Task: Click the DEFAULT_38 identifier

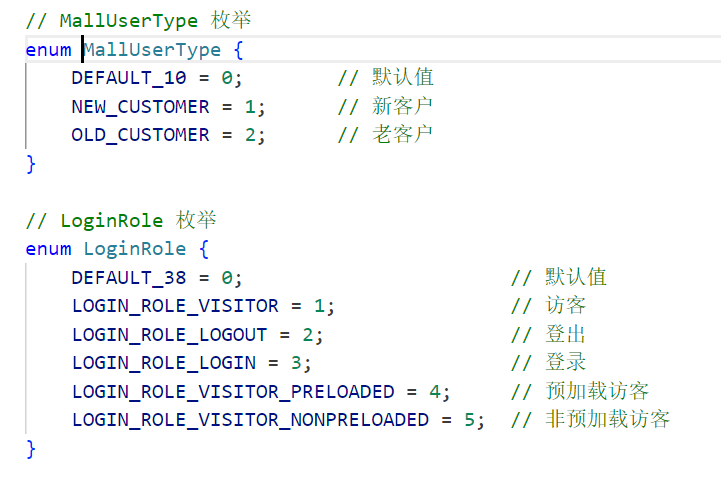Action: (x=129, y=278)
